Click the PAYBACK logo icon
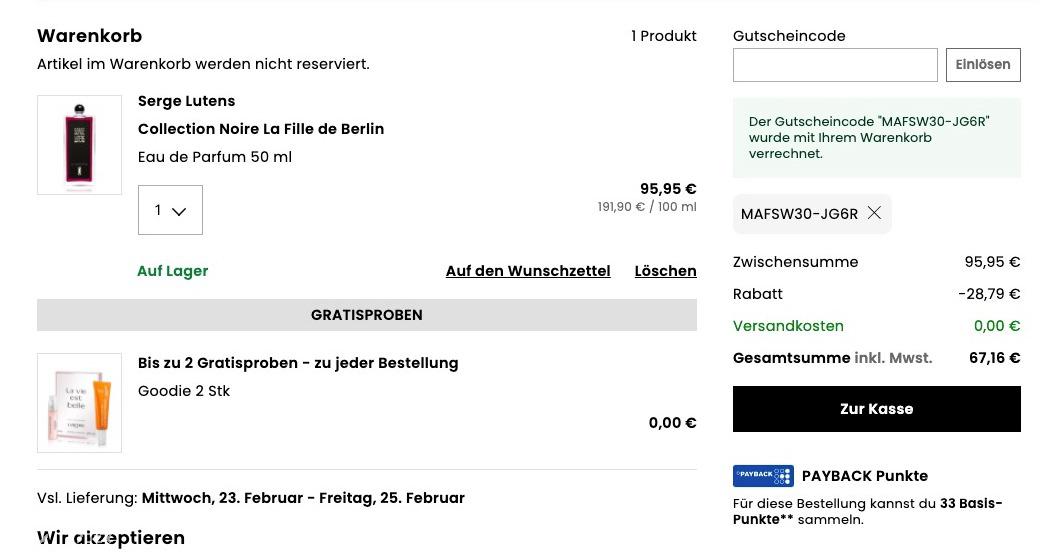Image resolution: width=1043 pixels, height=557 pixels. 763,476
